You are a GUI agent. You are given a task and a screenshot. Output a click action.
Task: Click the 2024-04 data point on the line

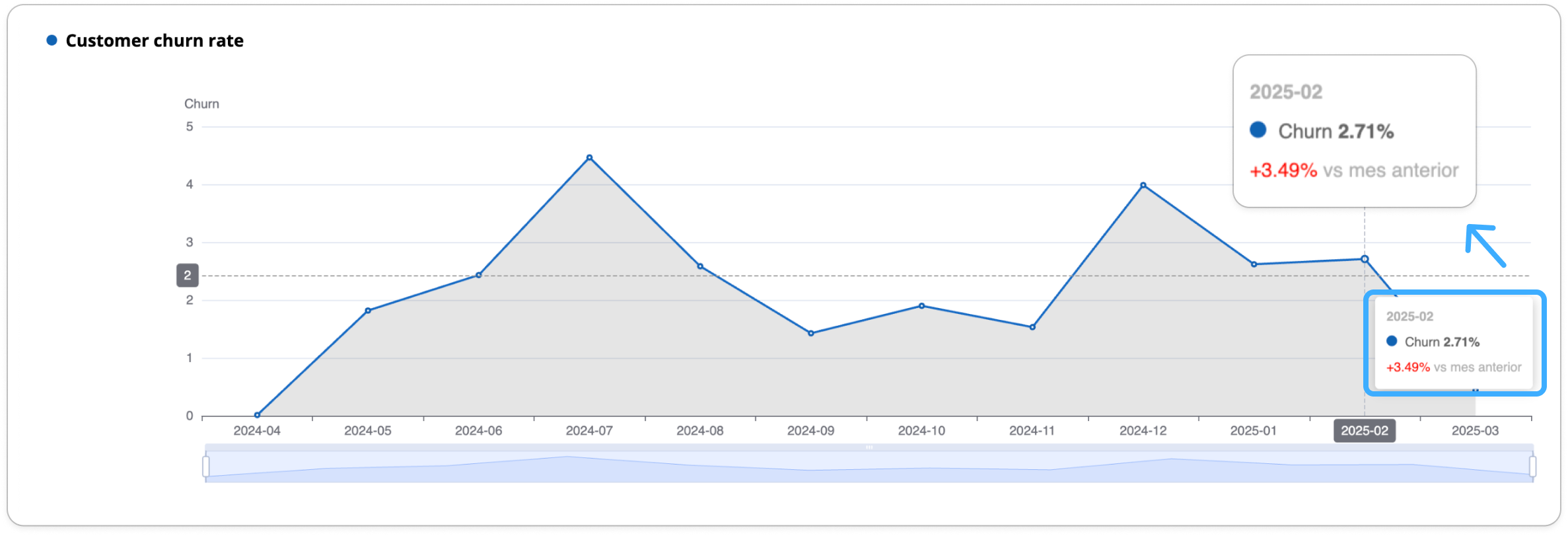click(x=257, y=415)
